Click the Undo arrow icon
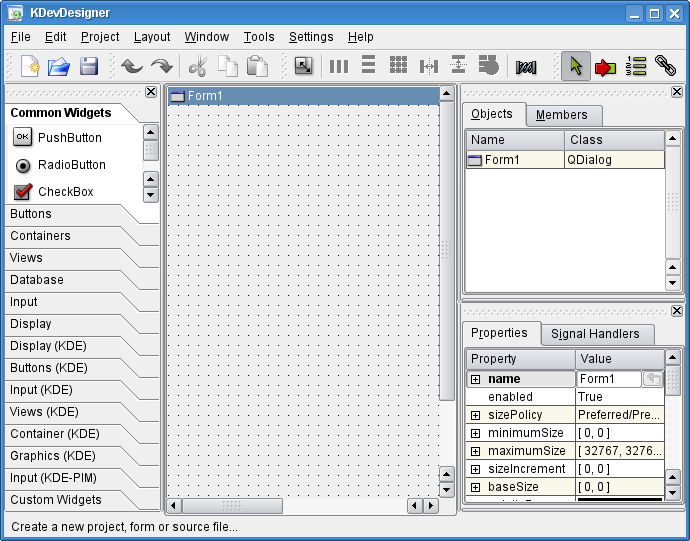 pyautogui.click(x=132, y=67)
